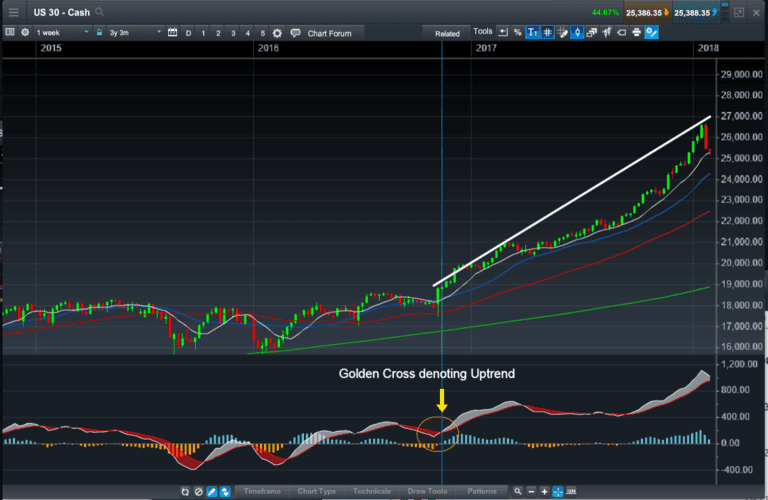Expand the 3y 3m range dropdown
The height and width of the screenshot is (500, 768).
point(132,33)
